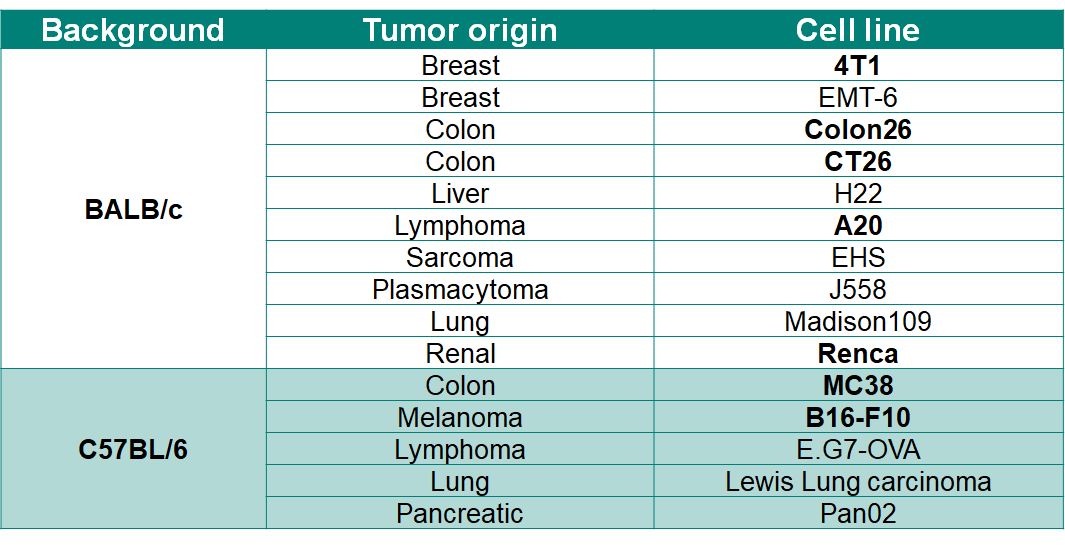The image size is (1065, 545).
Task: Select the Plasmacytoma tumor origin cell
Action: coord(460,290)
